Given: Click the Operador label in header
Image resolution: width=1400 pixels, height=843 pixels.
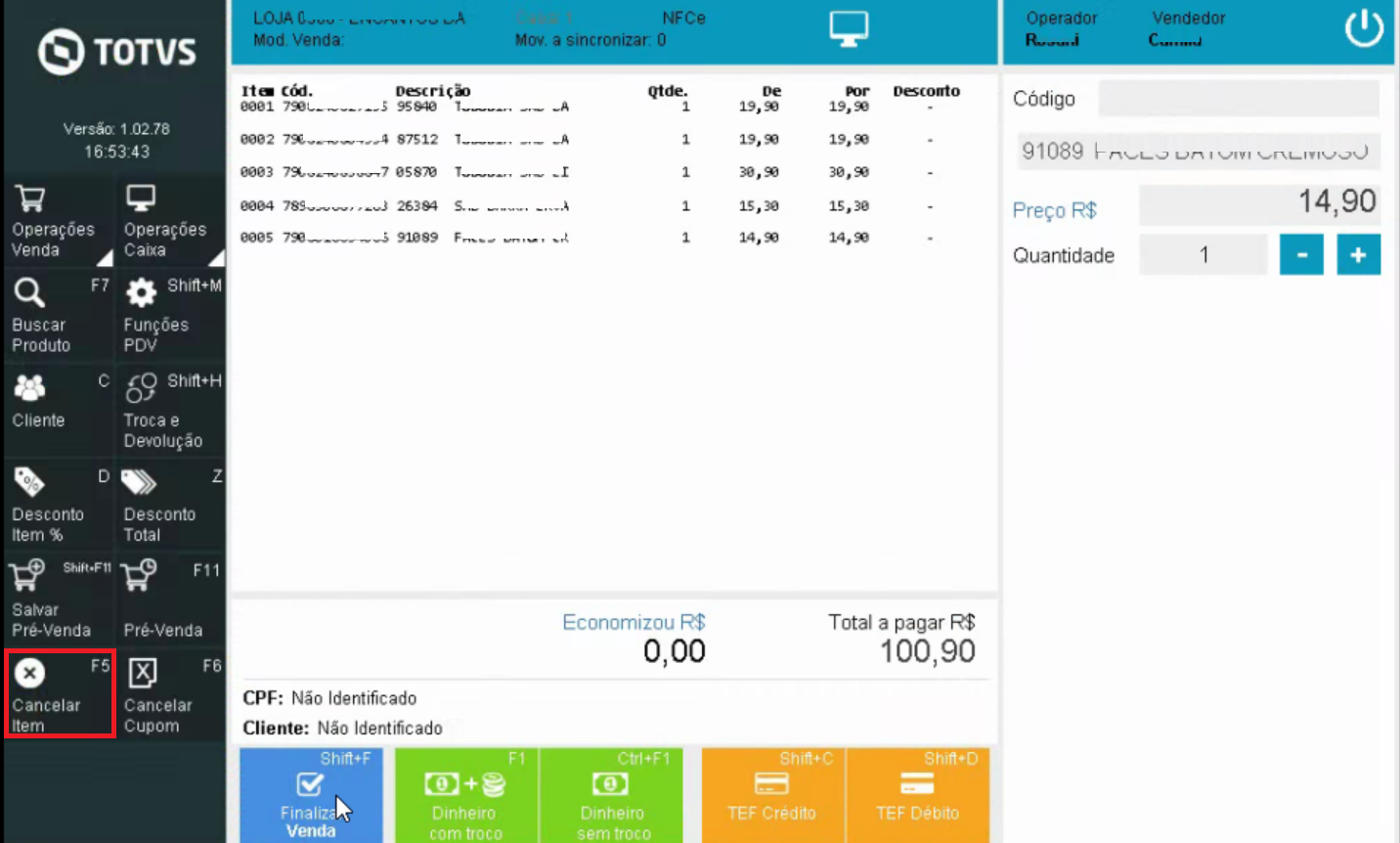Looking at the screenshot, I should click(1062, 19).
